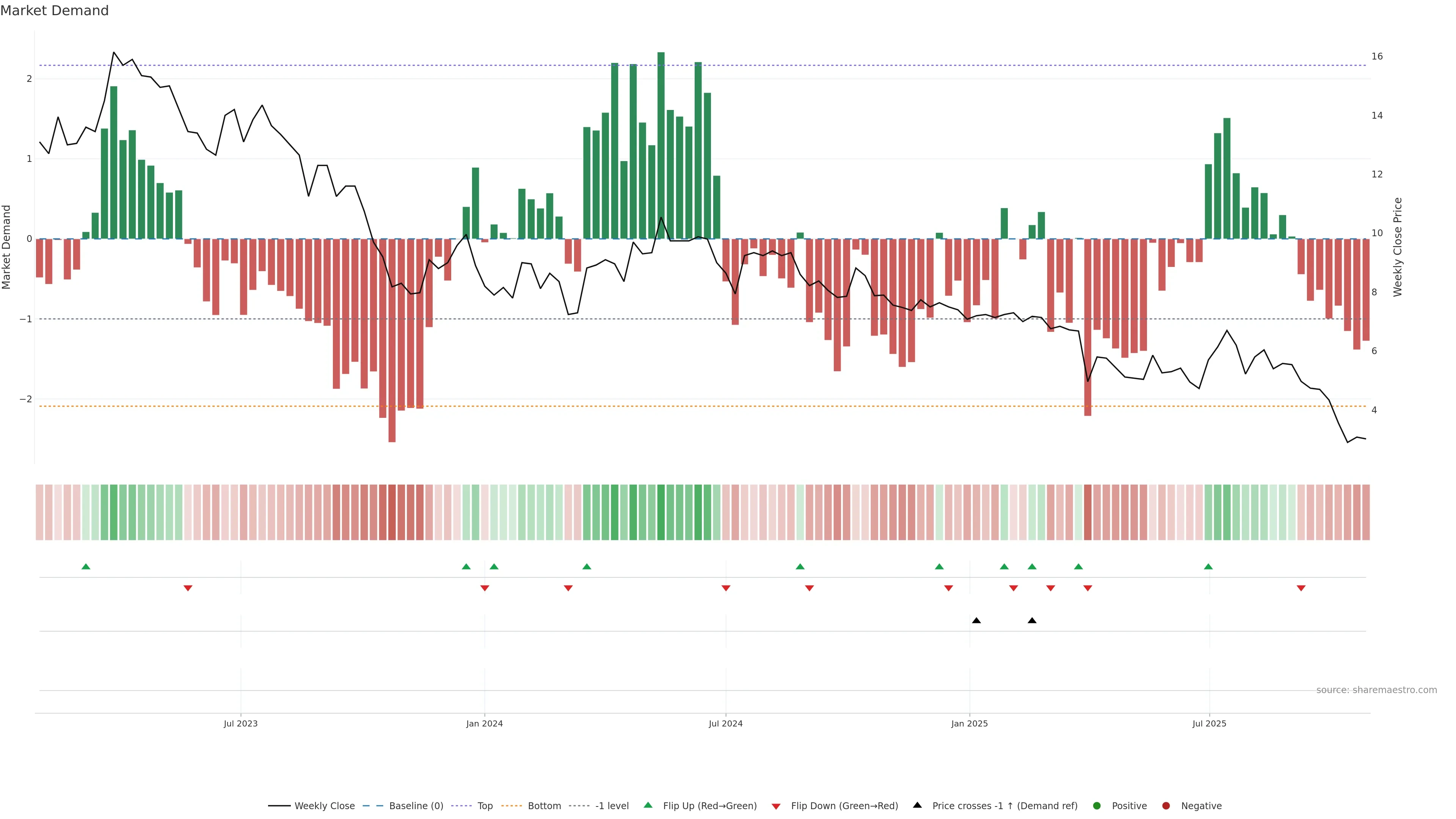Click the first green flip-up triangle marker
Screen dimensions: 1456x819
pos(86,566)
